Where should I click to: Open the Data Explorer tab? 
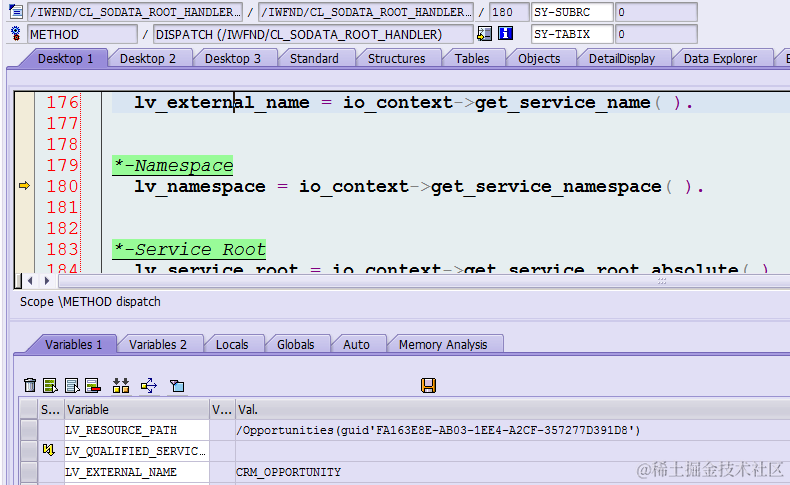click(720, 58)
